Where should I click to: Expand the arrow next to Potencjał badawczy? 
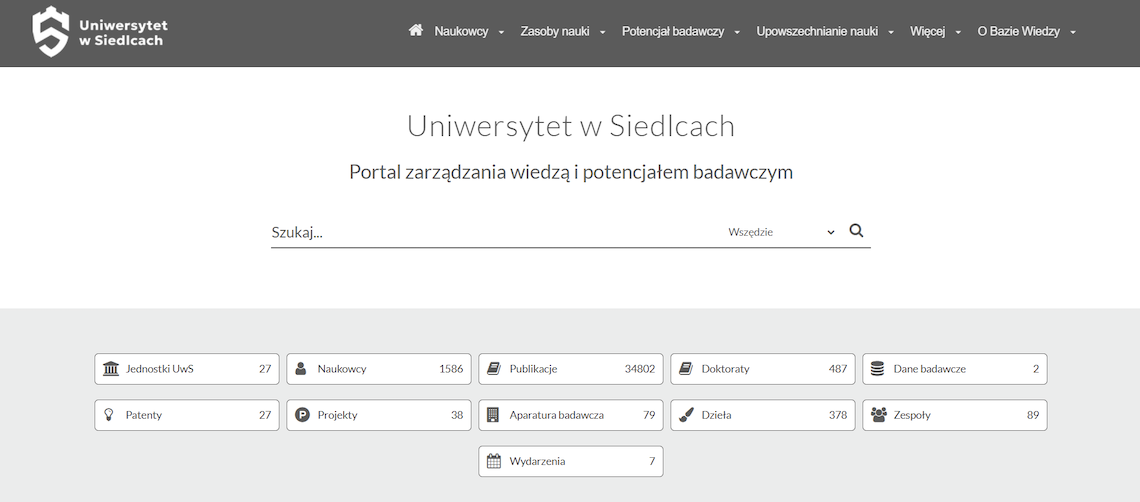[737, 32]
